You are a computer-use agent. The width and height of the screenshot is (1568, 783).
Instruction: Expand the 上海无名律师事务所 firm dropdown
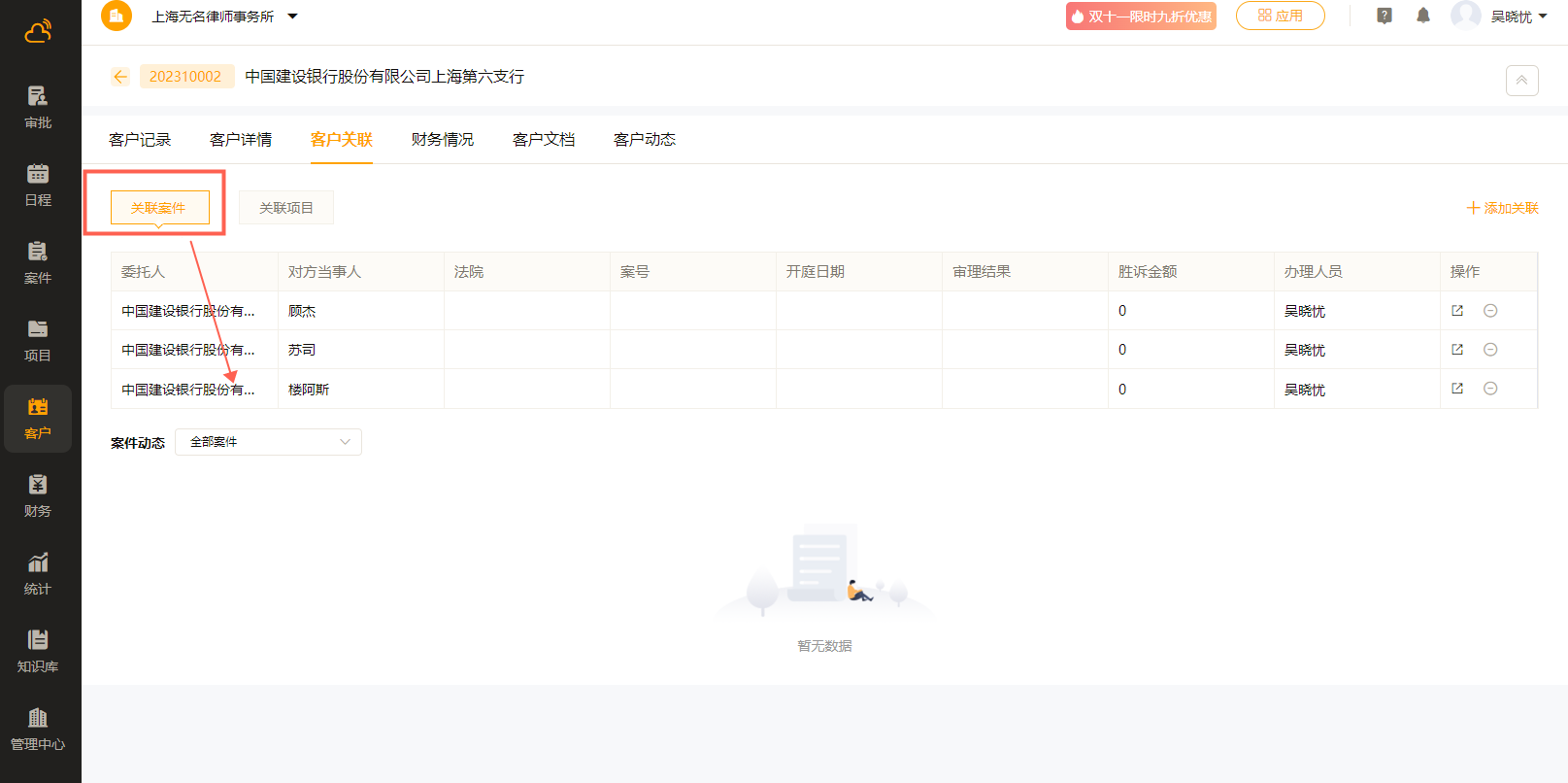pos(224,17)
